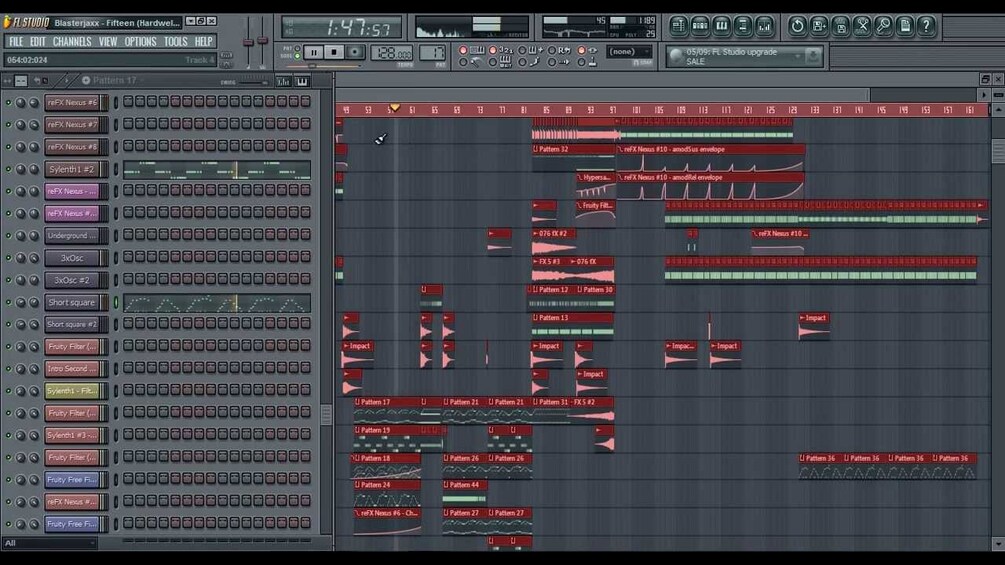1005x565 pixels.
Task: Open the FILE menu
Action: (16, 42)
